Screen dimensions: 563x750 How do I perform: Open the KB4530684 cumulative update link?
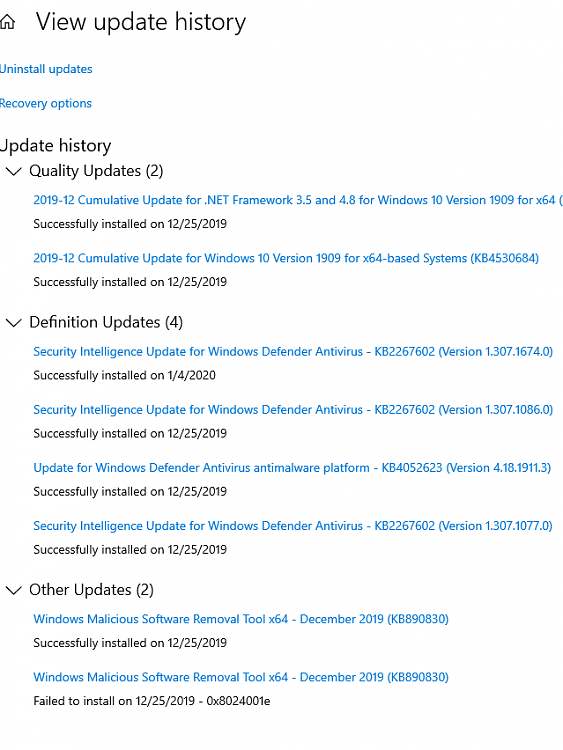point(286,258)
